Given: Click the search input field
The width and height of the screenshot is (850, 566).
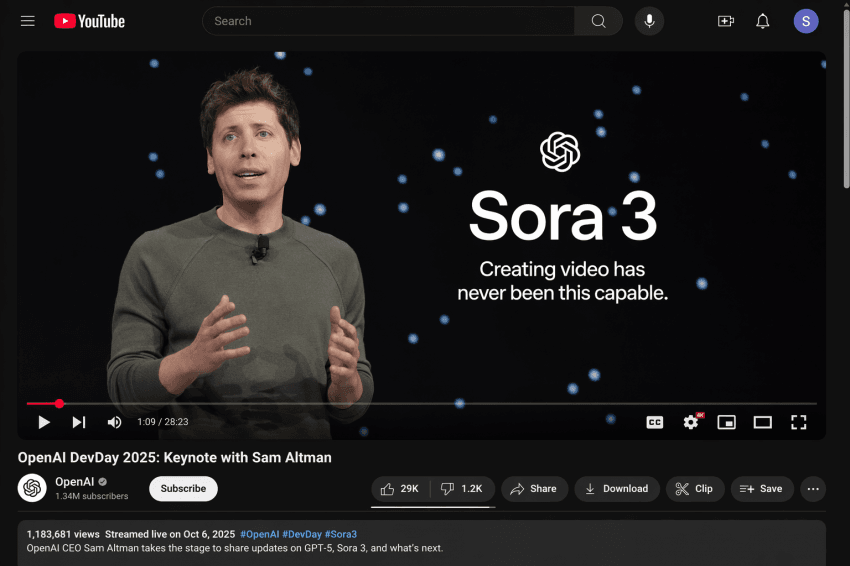Looking at the screenshot, I should coord(388,21).
